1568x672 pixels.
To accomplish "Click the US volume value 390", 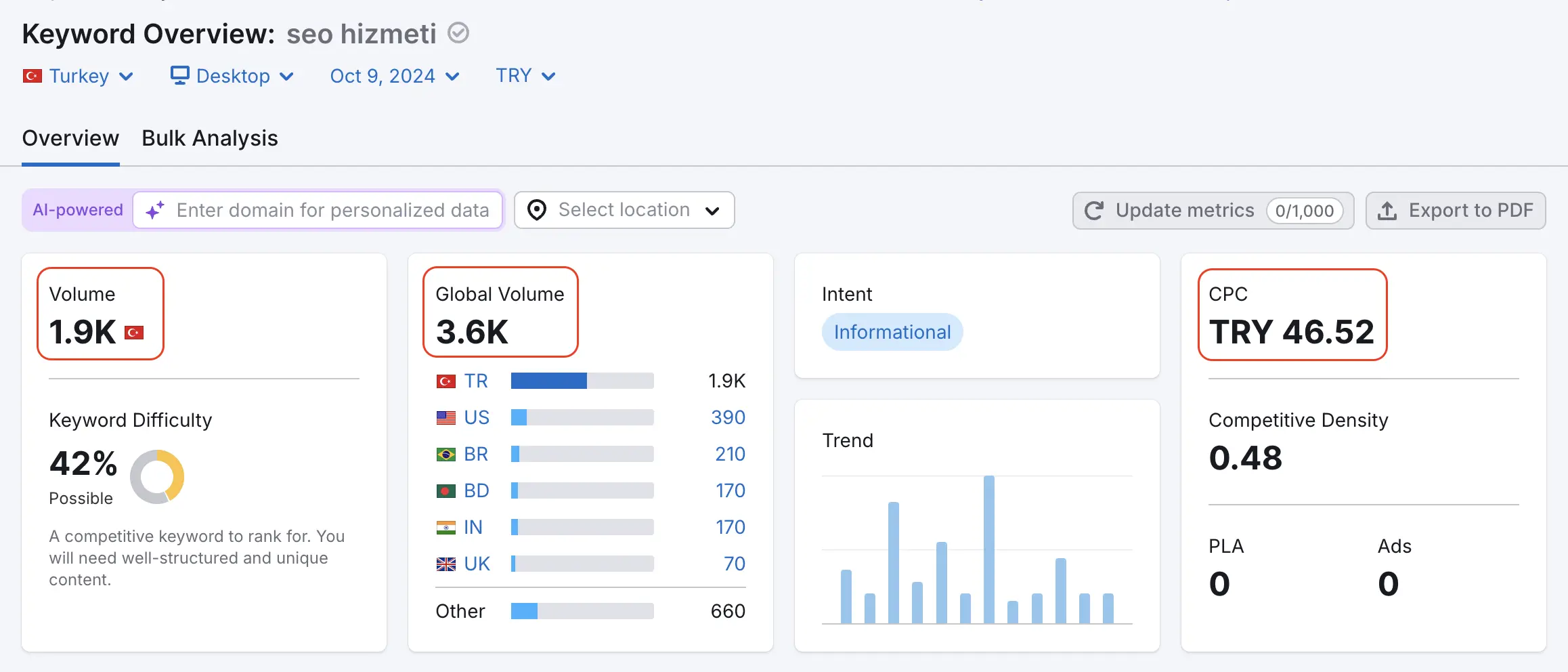I will [728, 417].
